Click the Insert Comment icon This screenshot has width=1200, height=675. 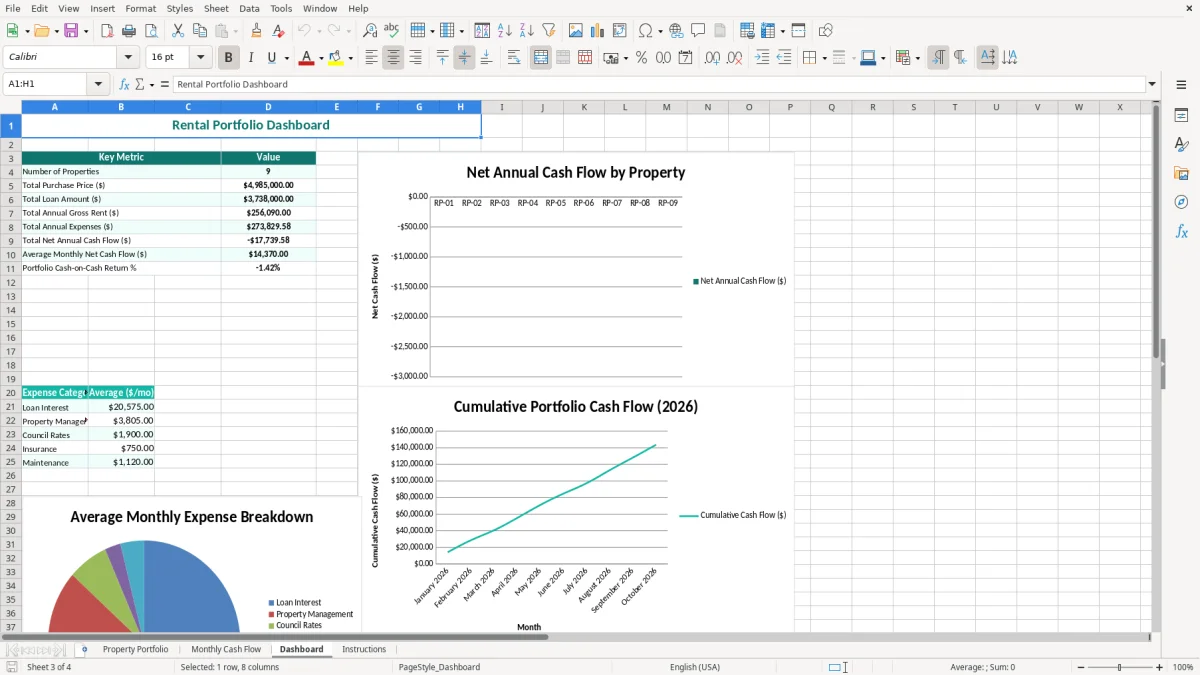pyautogui.click(x=698, y=31)
